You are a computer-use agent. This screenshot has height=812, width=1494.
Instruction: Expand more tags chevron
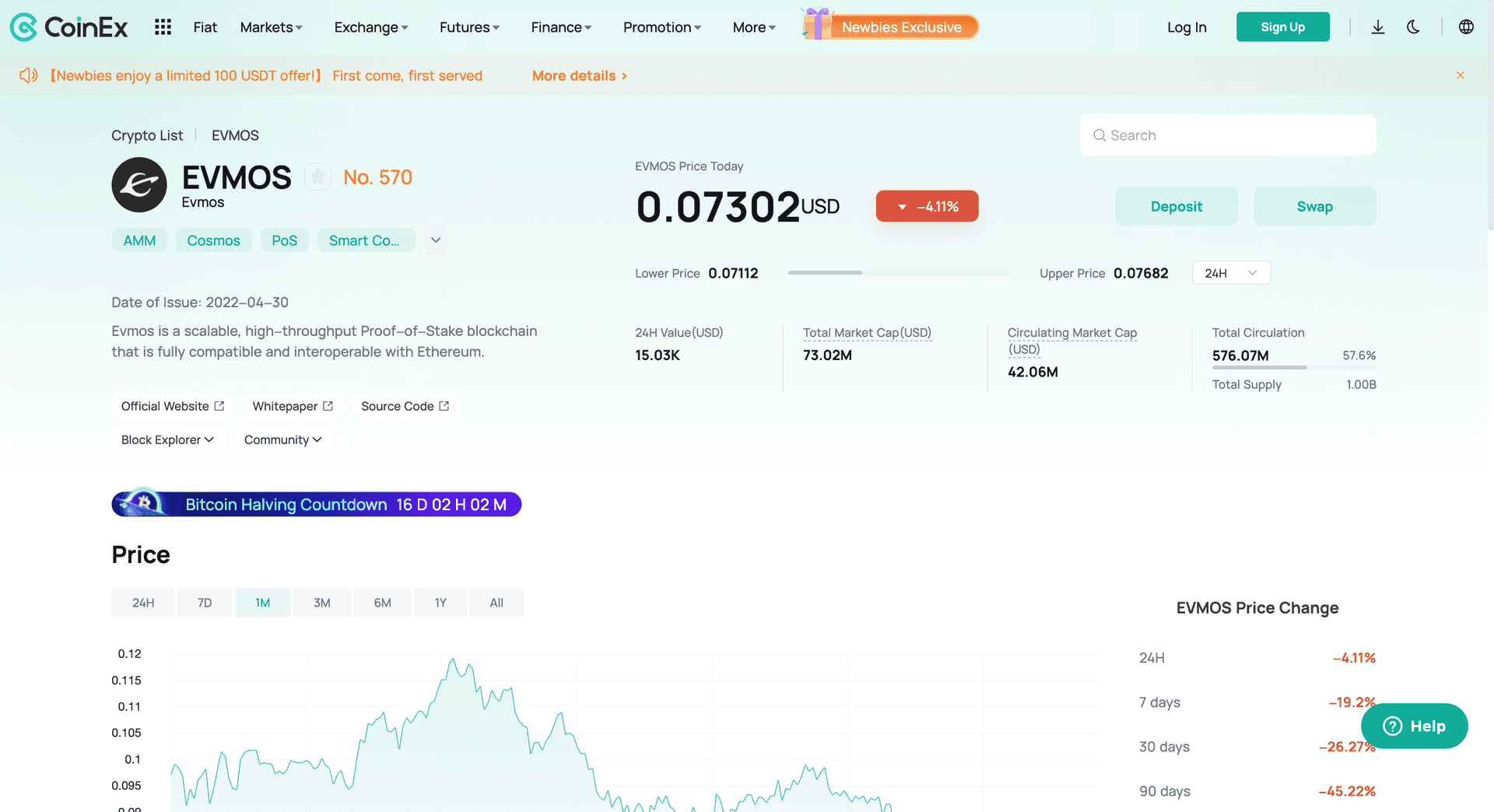436,240
